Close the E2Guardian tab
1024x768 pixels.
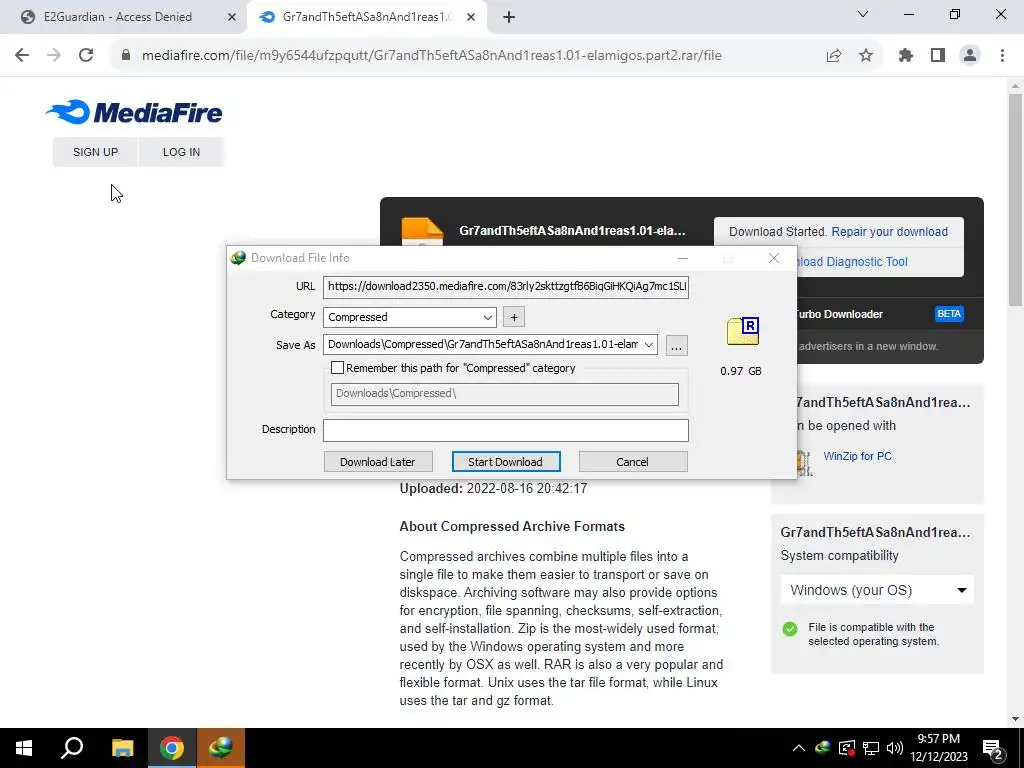(232, 17)
